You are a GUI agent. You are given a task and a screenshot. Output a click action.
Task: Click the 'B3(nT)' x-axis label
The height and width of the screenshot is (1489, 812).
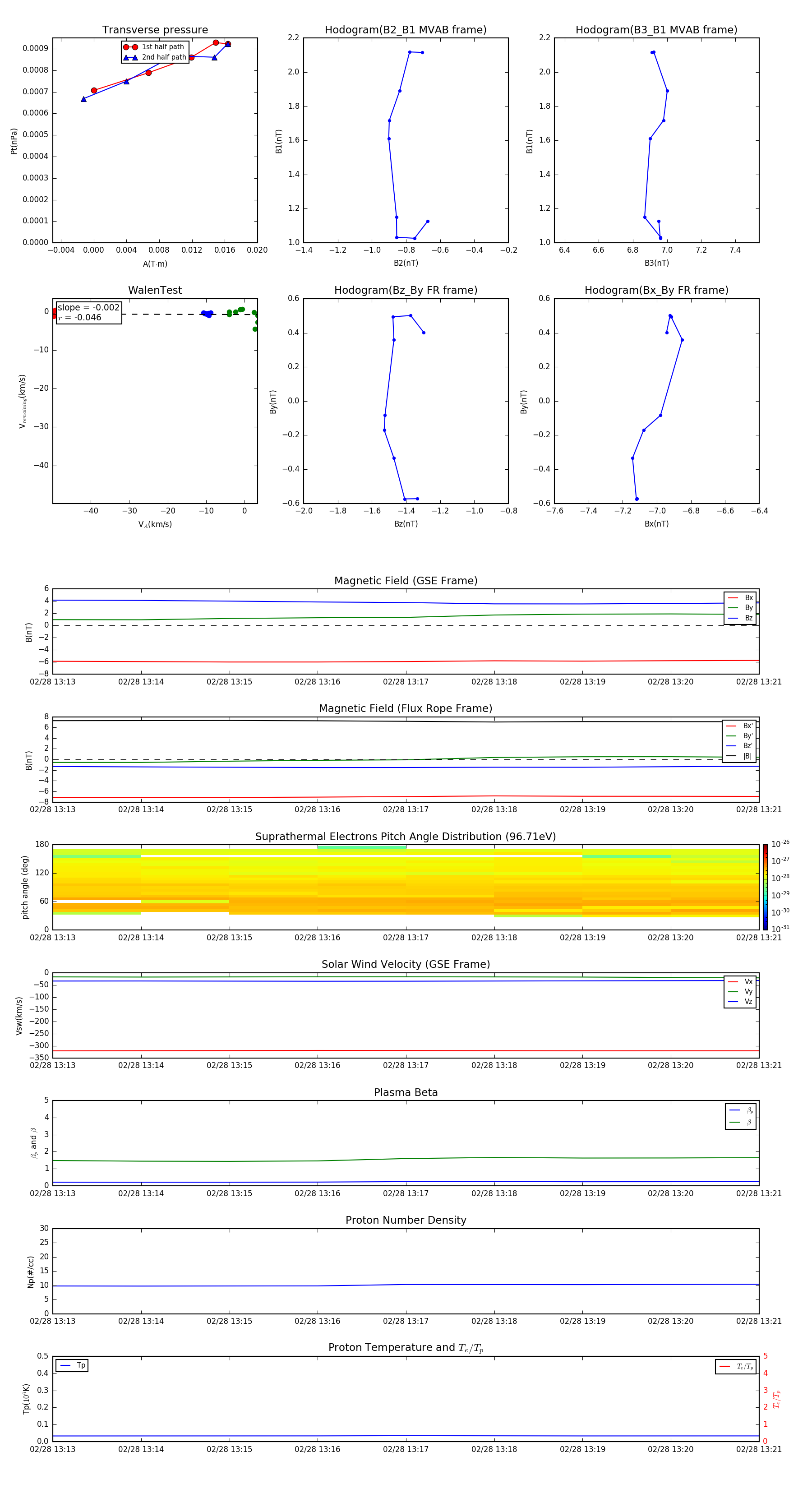[x=656, y=263]
